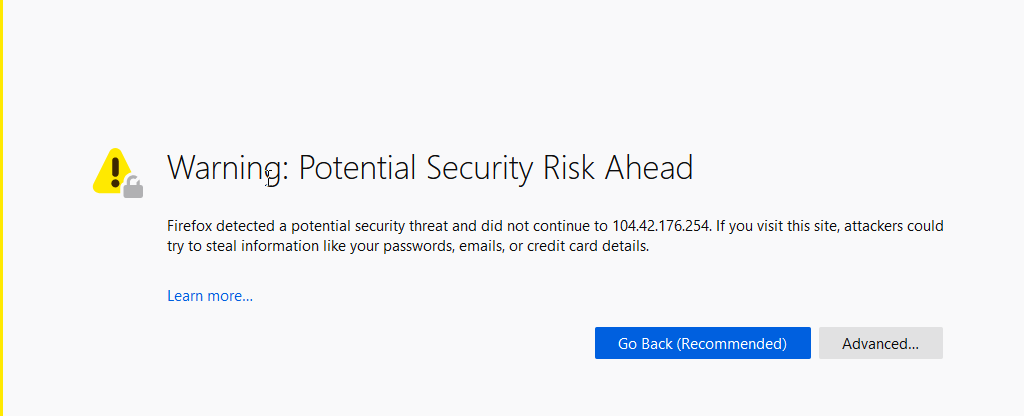Click the word Firefox in the description

(189, 227)
